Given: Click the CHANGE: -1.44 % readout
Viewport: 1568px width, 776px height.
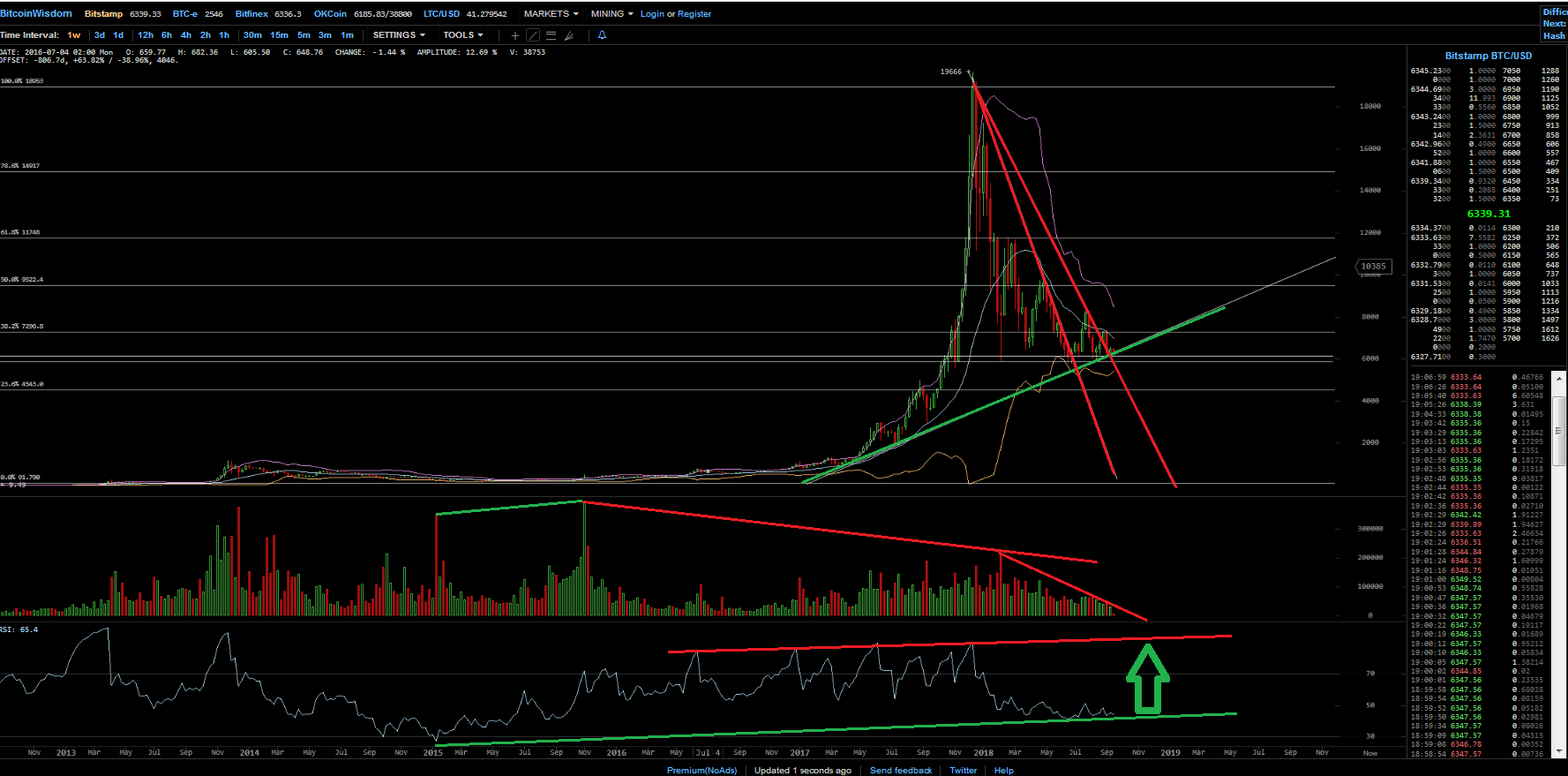Looking at the screenshot, I should tap(371, 53).
